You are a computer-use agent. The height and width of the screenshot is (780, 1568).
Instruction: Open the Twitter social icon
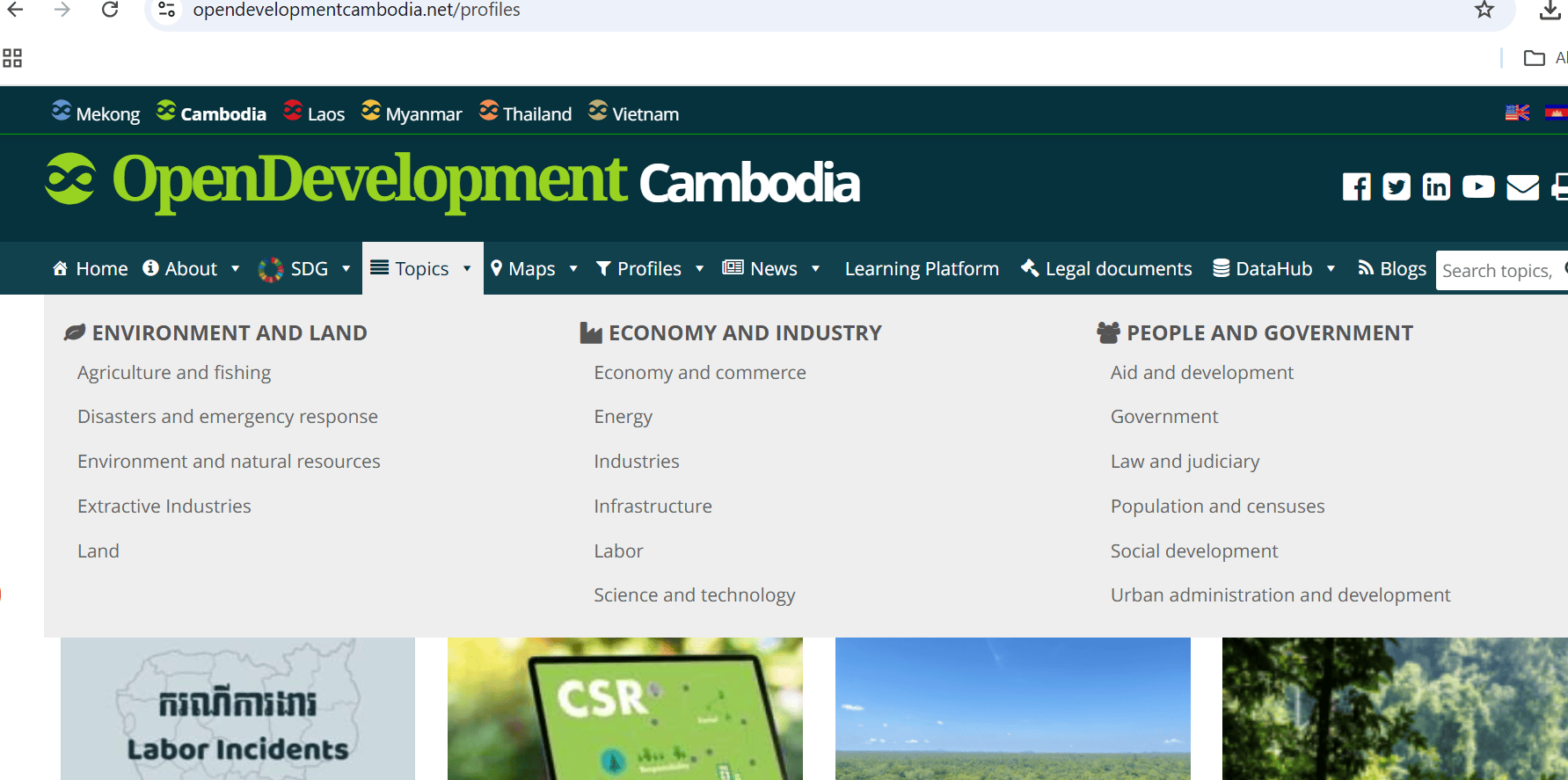tap(1396, 187)
